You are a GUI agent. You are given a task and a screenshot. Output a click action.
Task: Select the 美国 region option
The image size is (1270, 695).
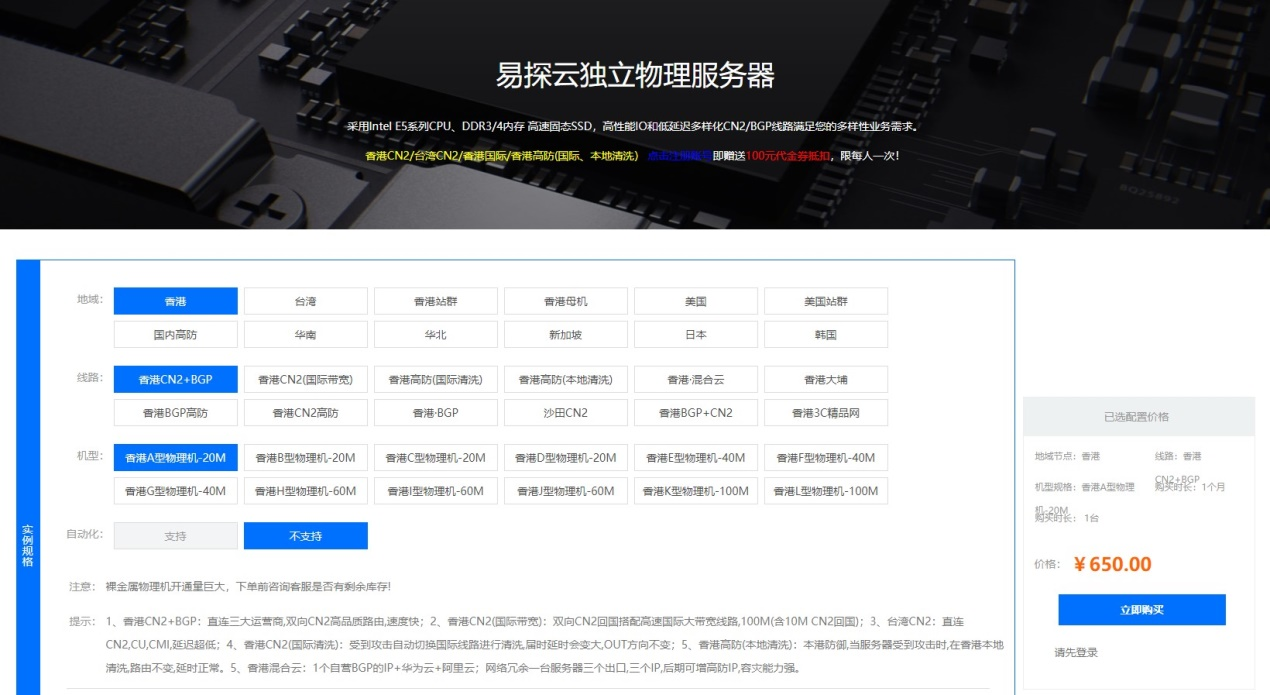click(x=696, y=300)
